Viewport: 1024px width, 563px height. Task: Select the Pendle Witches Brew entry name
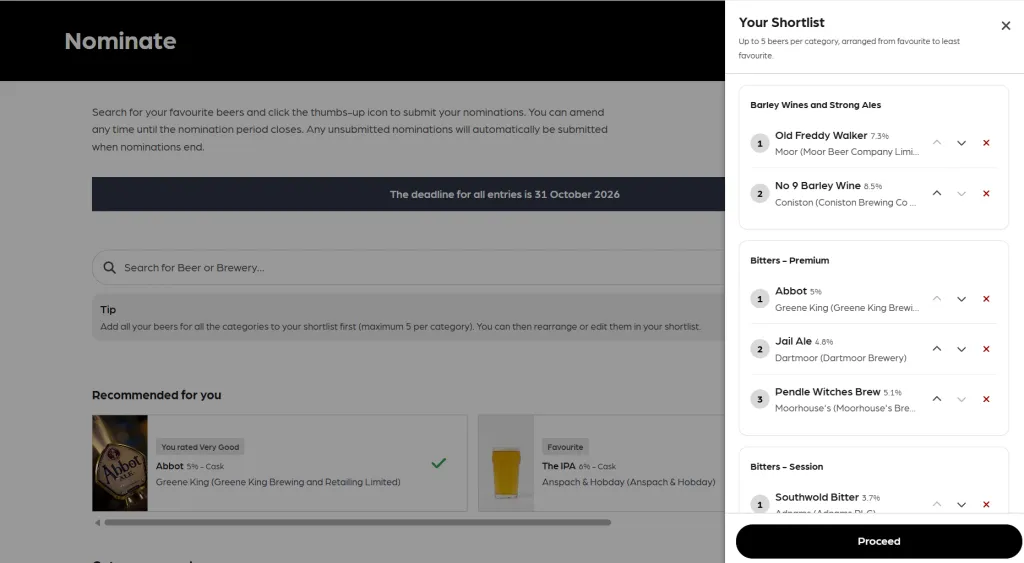tap(827, 392)
